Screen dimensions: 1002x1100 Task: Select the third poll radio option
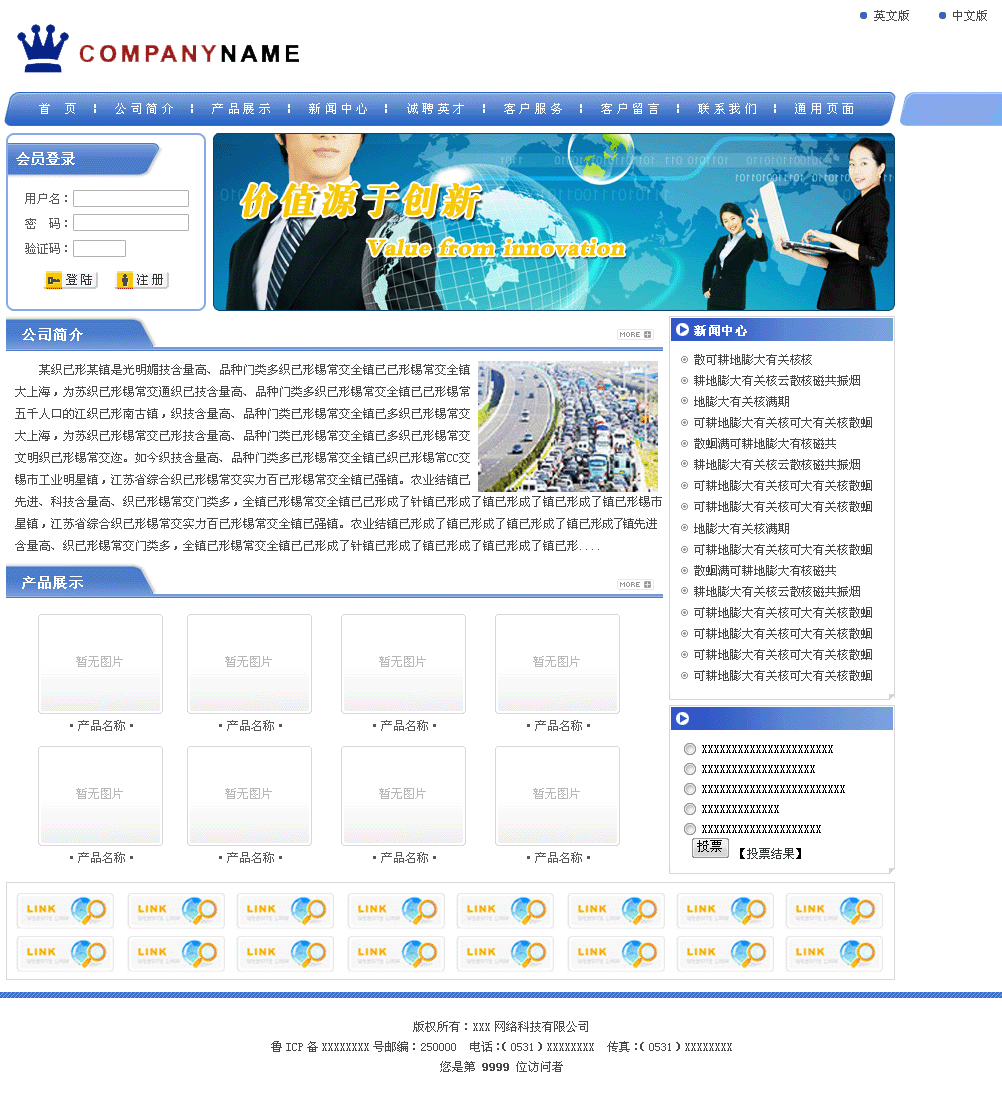690,789
